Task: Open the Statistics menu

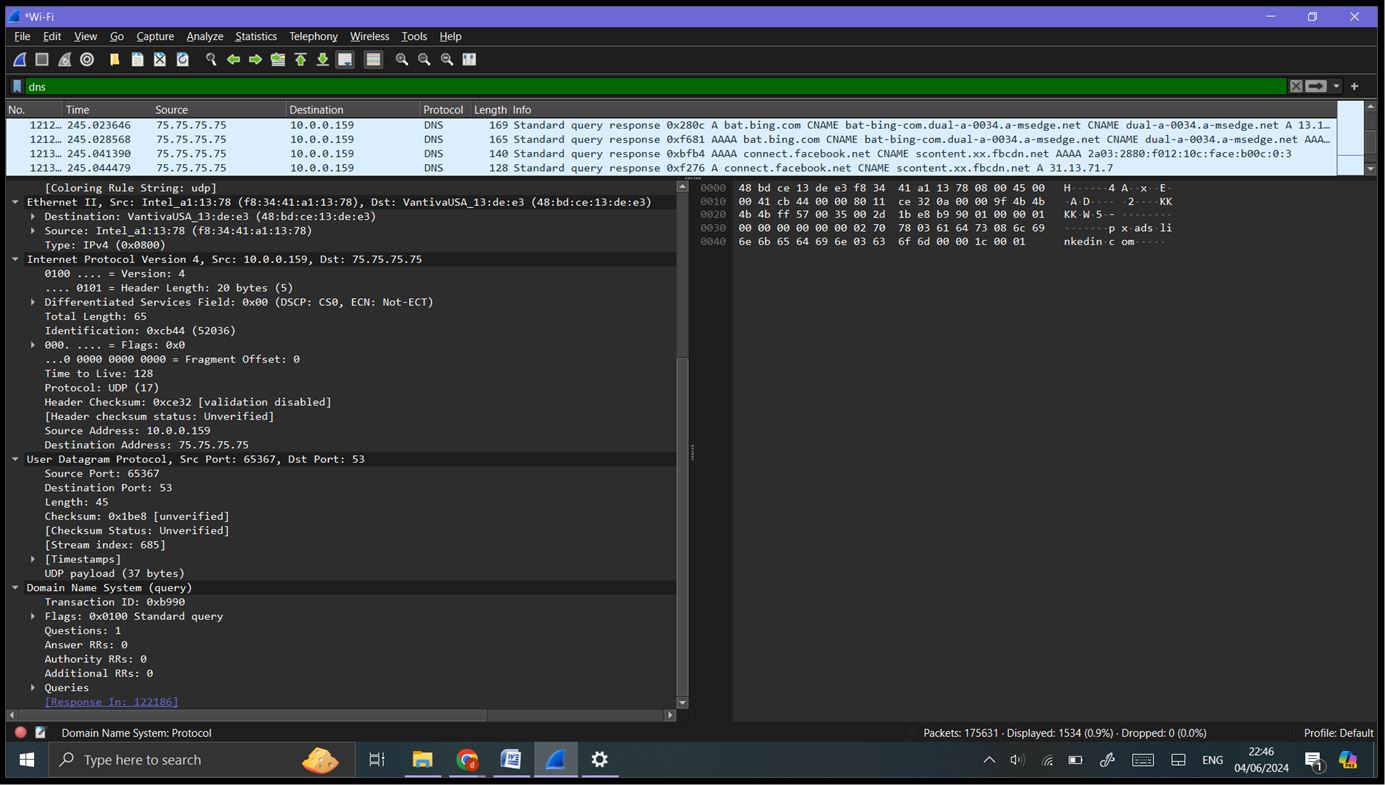Action: [256, 36]
